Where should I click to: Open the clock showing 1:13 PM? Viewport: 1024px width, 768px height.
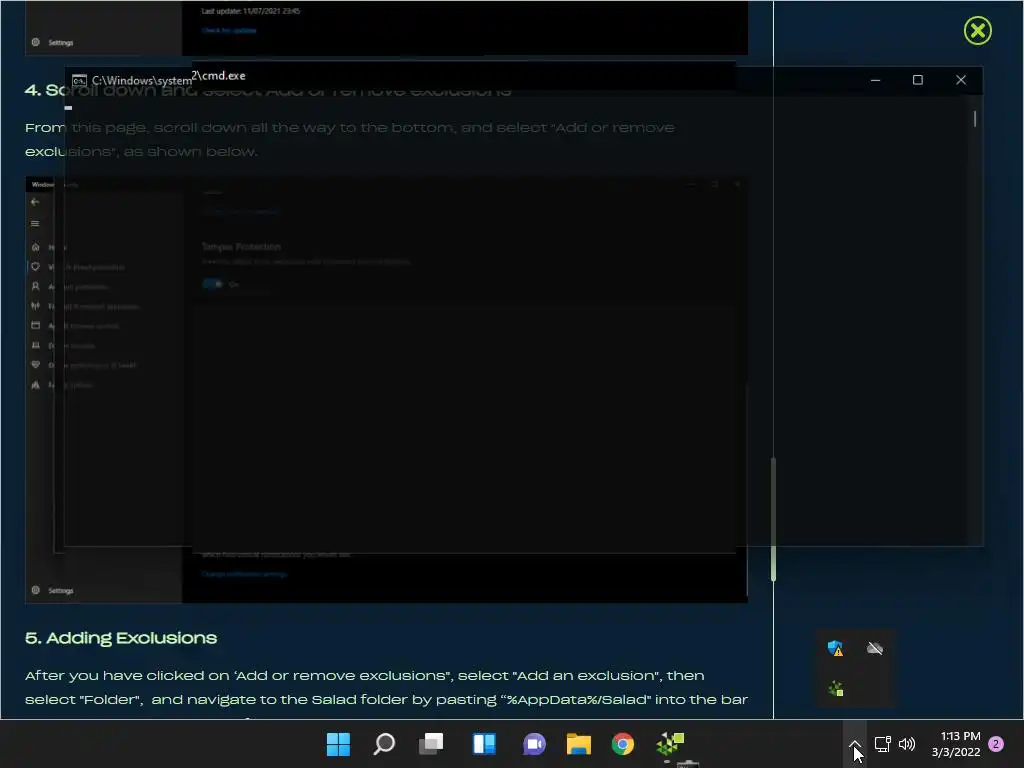955,744
